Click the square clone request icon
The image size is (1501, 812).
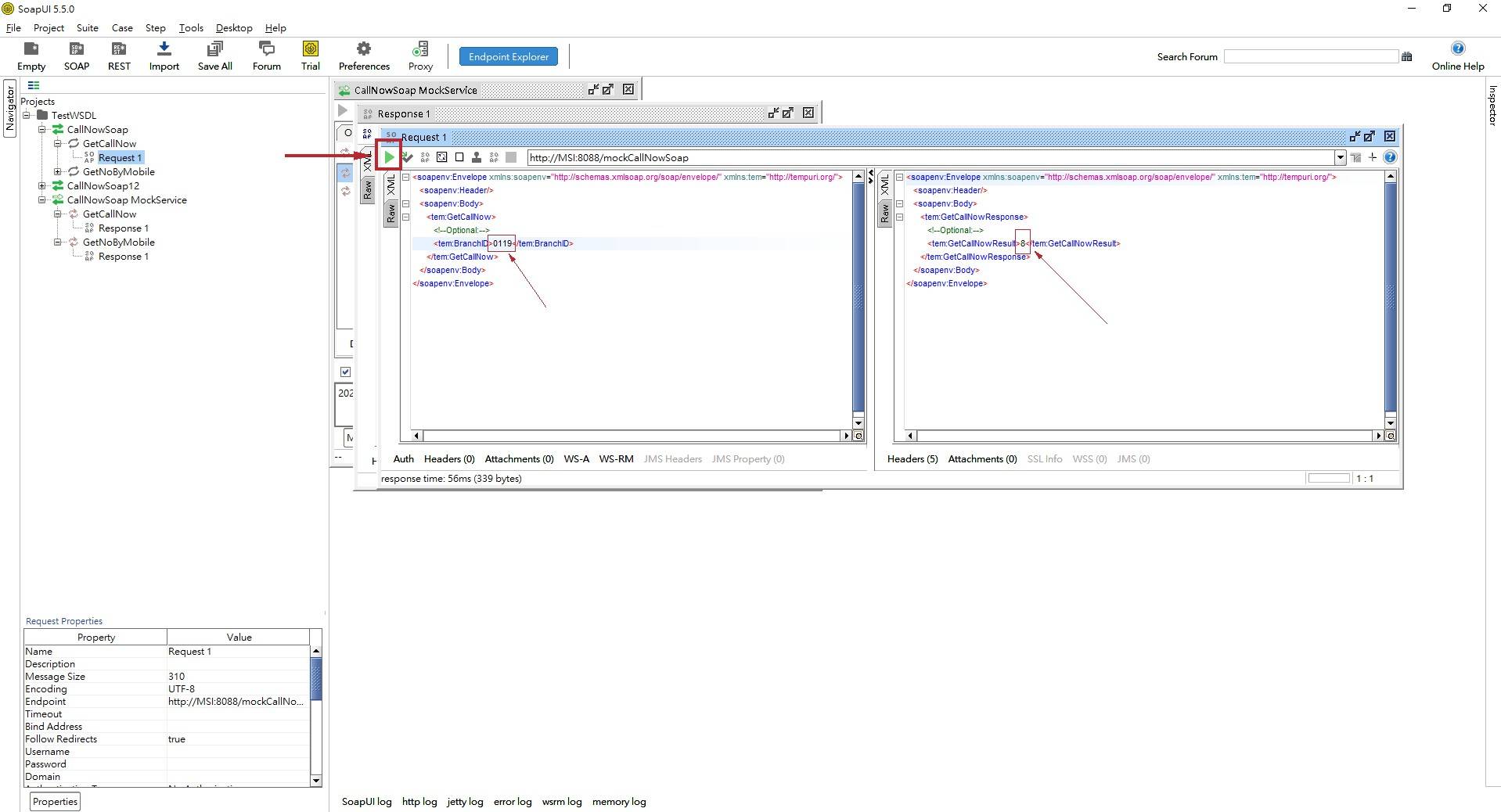pos(459,157)
